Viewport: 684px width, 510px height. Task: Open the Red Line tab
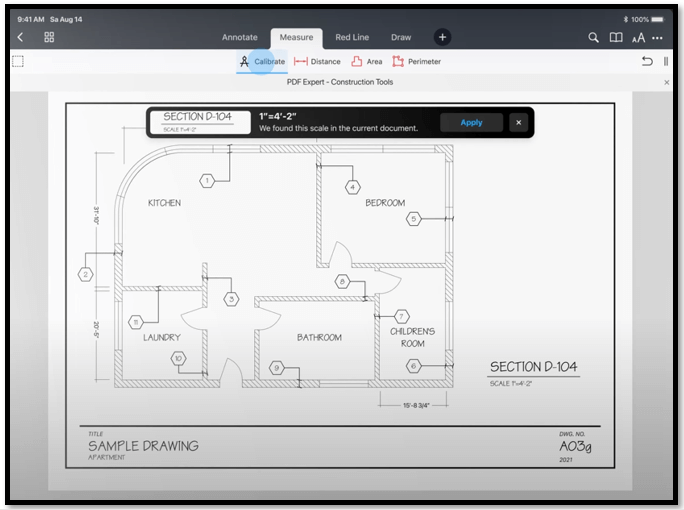[352, 38]
